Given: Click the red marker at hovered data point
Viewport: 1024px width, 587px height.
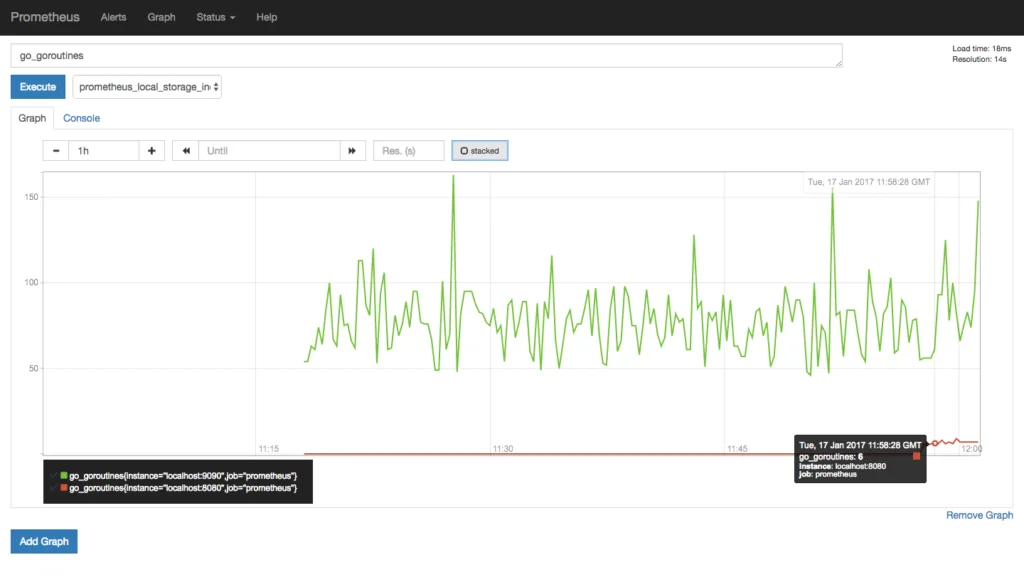Looking at the screenshot, I should [x=935, y=443].
